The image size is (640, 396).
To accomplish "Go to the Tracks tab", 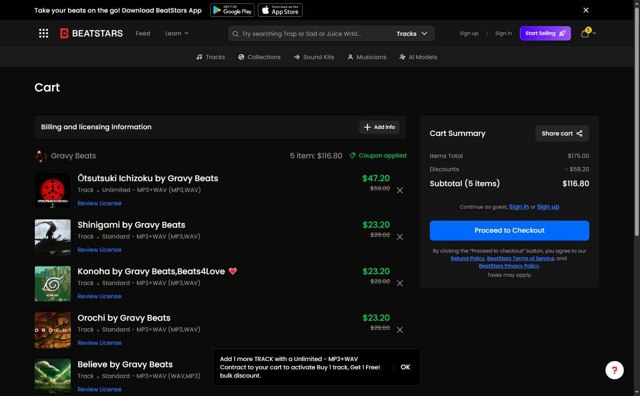I will [211, 57].
